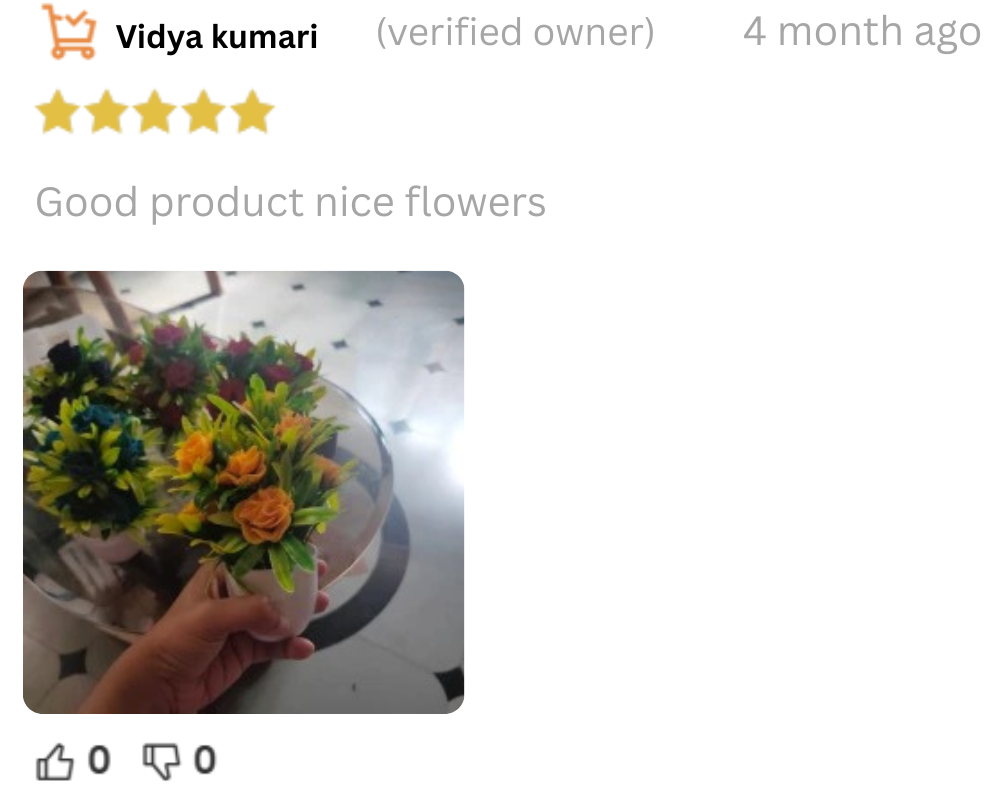Click the thumbs down icon
The width and height of the screenshot is (1000, 800).
coord(161,762)
